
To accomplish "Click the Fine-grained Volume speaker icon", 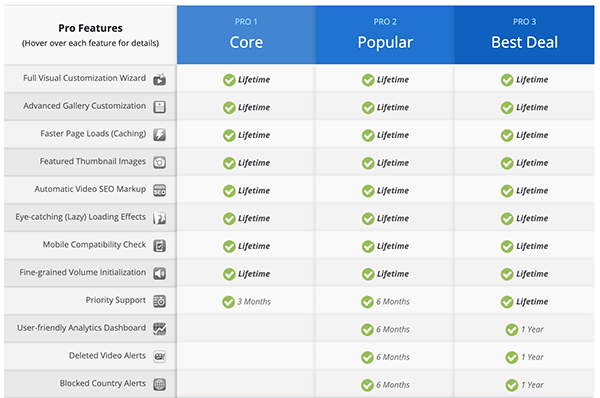I will tap(160, 274).
